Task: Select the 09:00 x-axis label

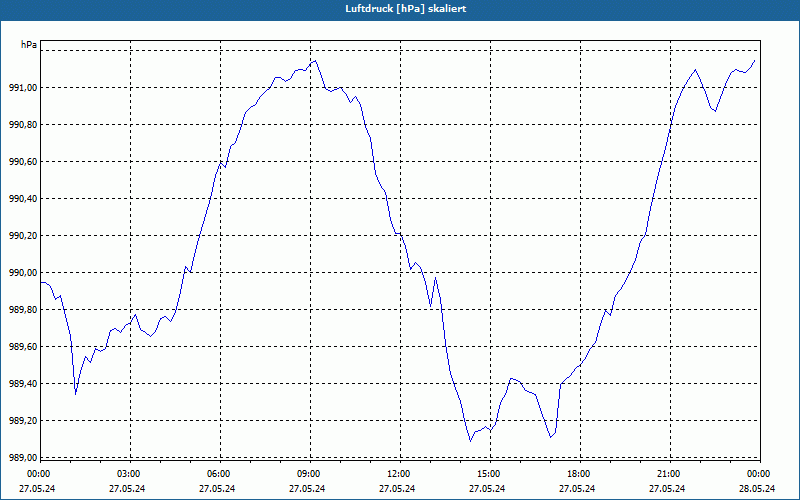Action: 308,474
